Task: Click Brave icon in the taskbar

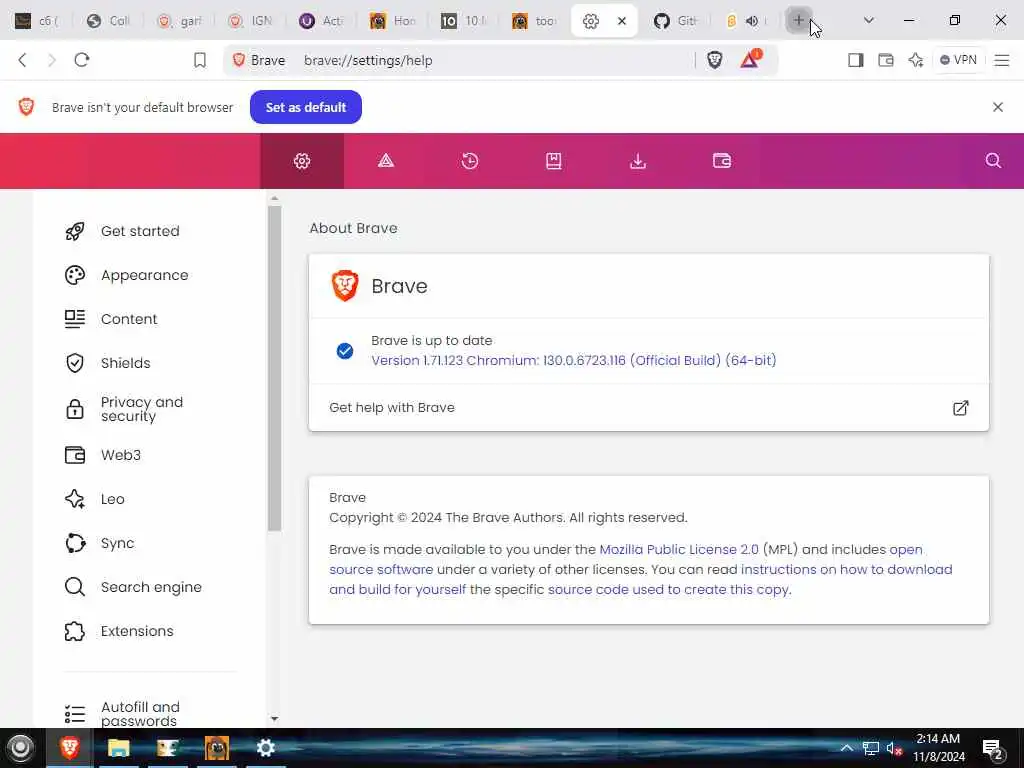Action: coord(69,748)
